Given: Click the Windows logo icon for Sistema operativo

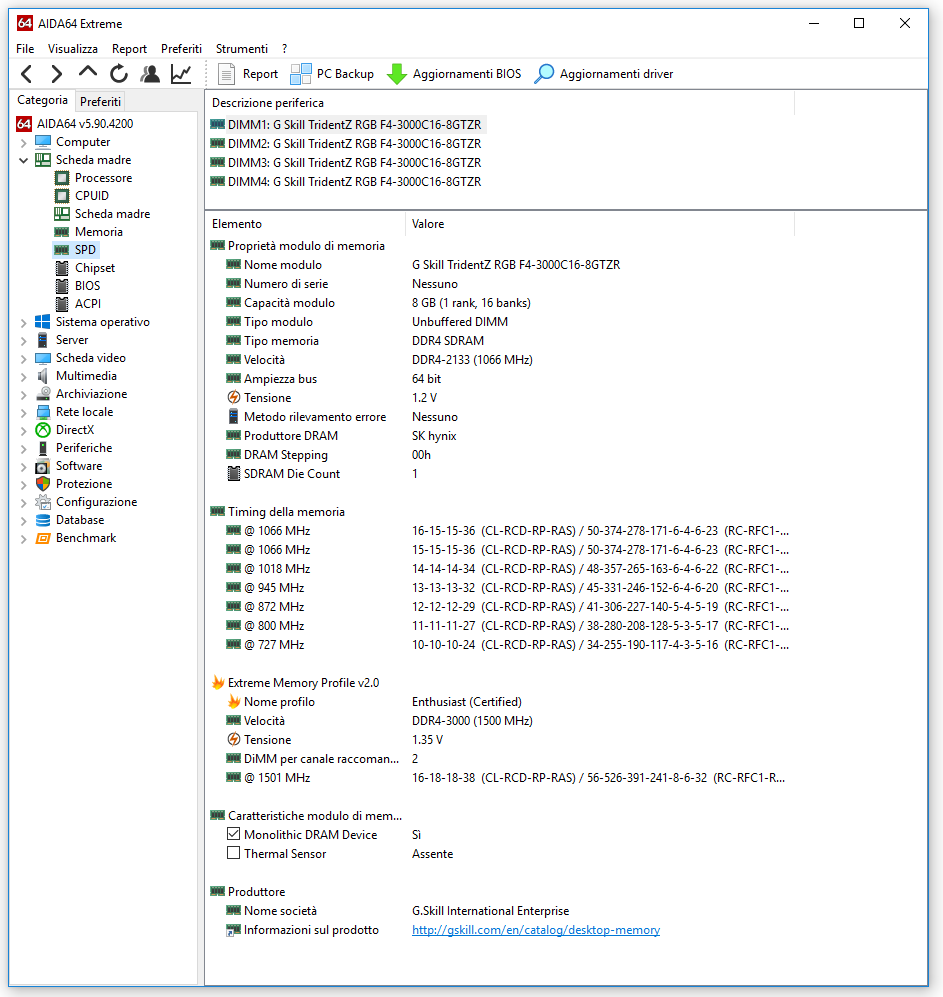Looking at the screenshot, I should 43,322.
